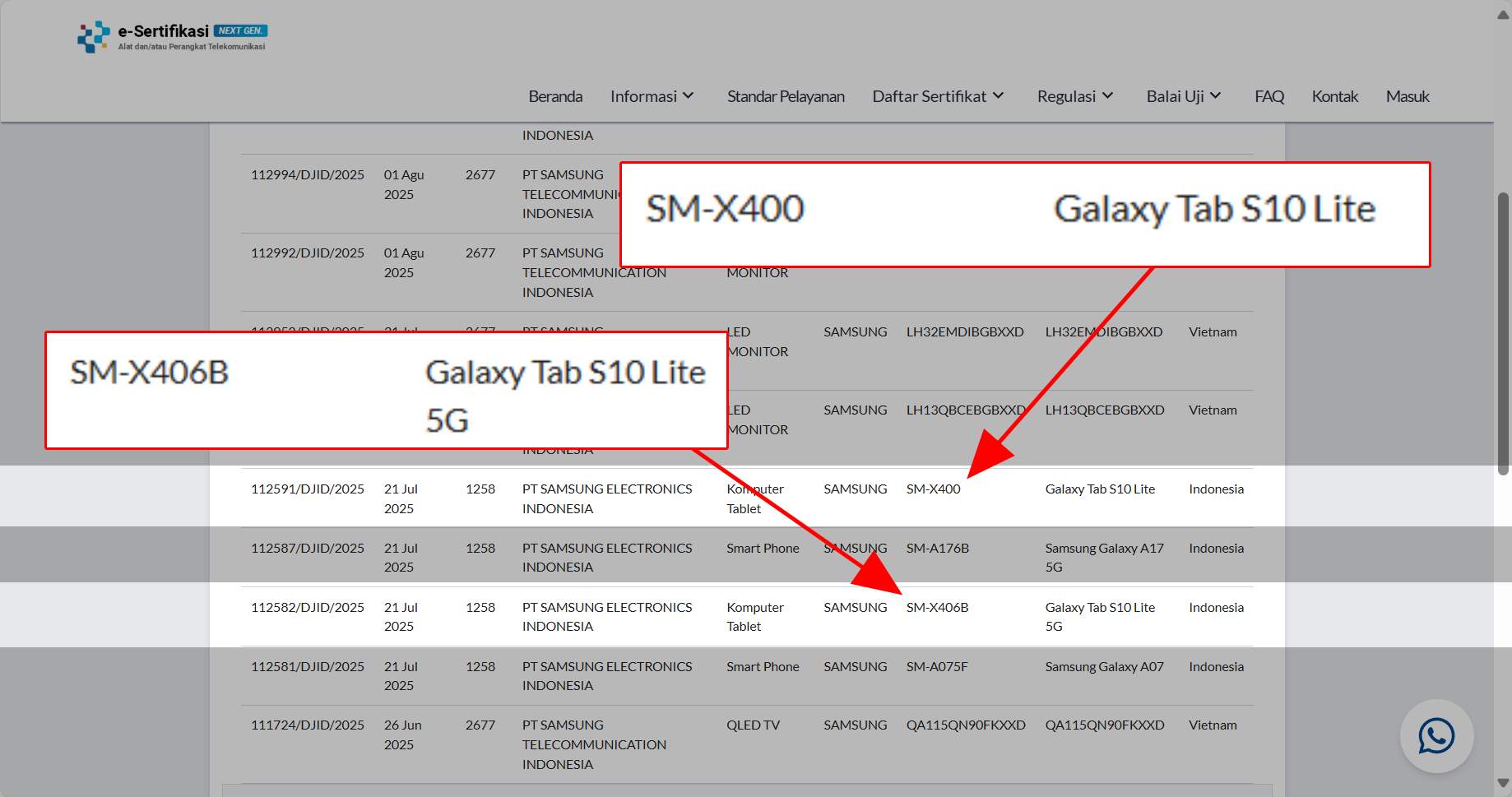The image size is (1512, 797).
Task: Expand the Informasi dropdown menu
Action: coord(652,96)
